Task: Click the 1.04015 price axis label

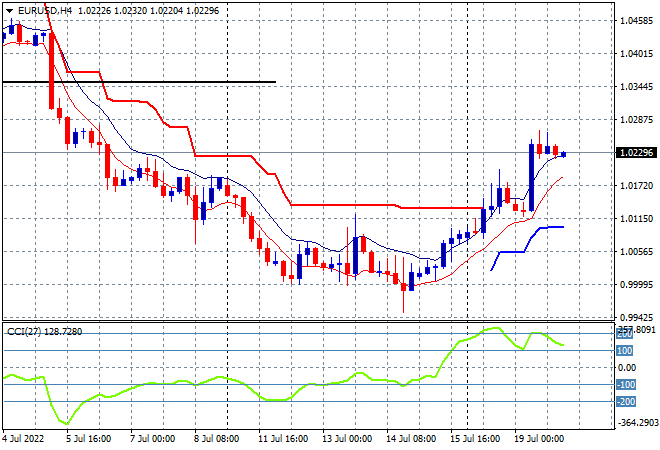Action: click(x=637, y=53)
